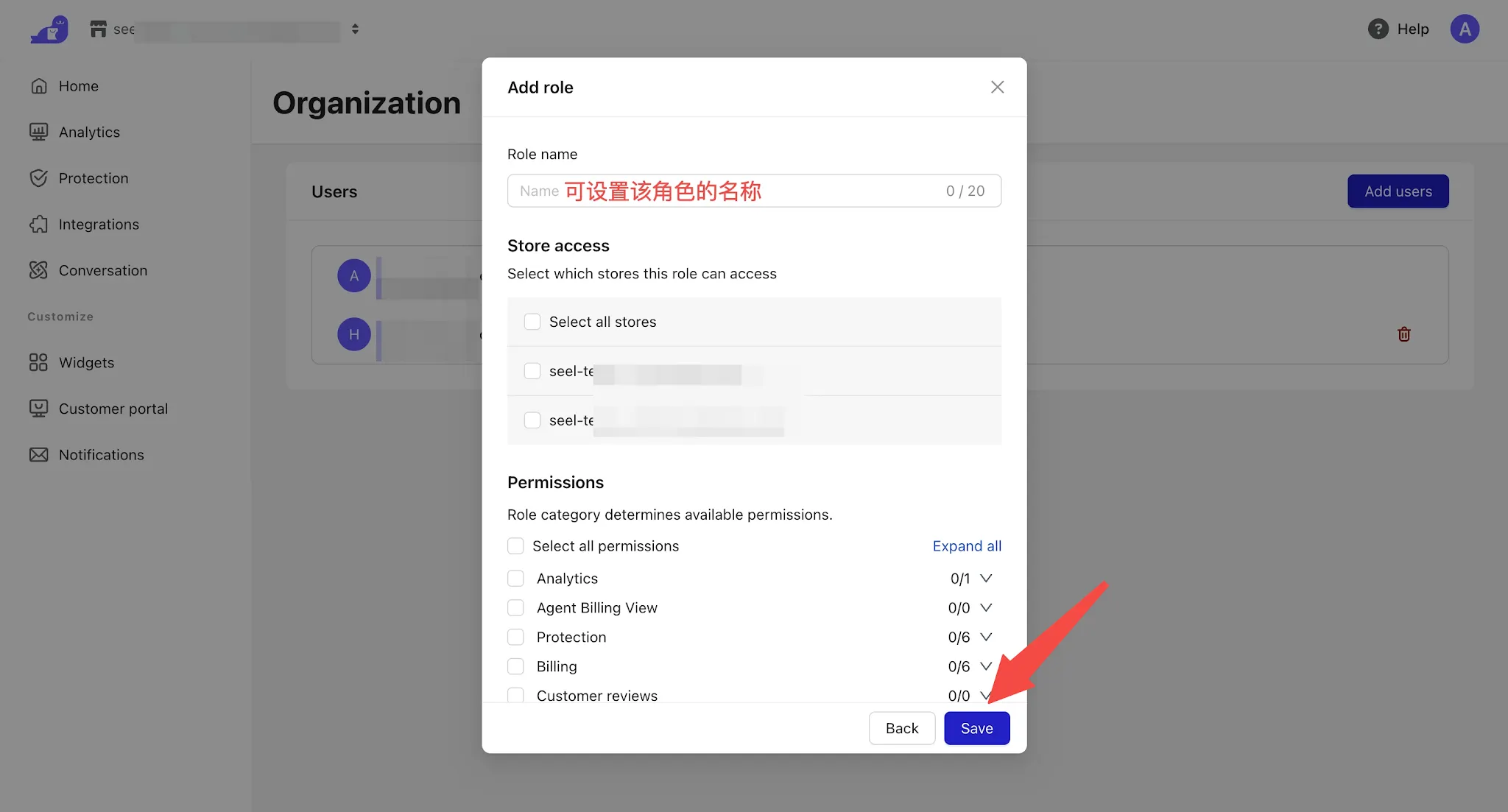Click the user avatar H in Users list

pyautogui.click(x=354, y=334)
